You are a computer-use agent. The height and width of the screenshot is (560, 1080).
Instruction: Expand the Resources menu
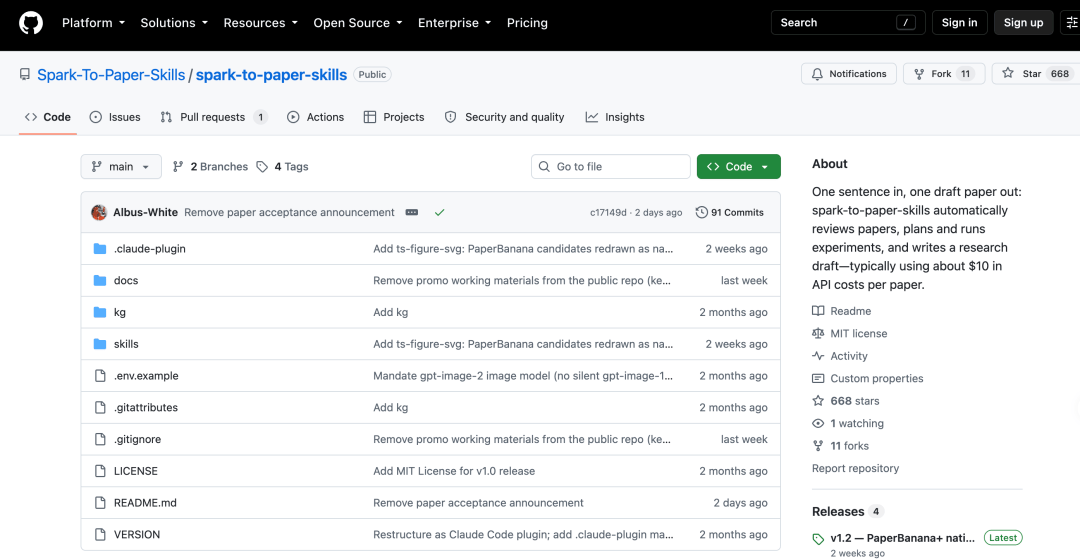(260, 23)
